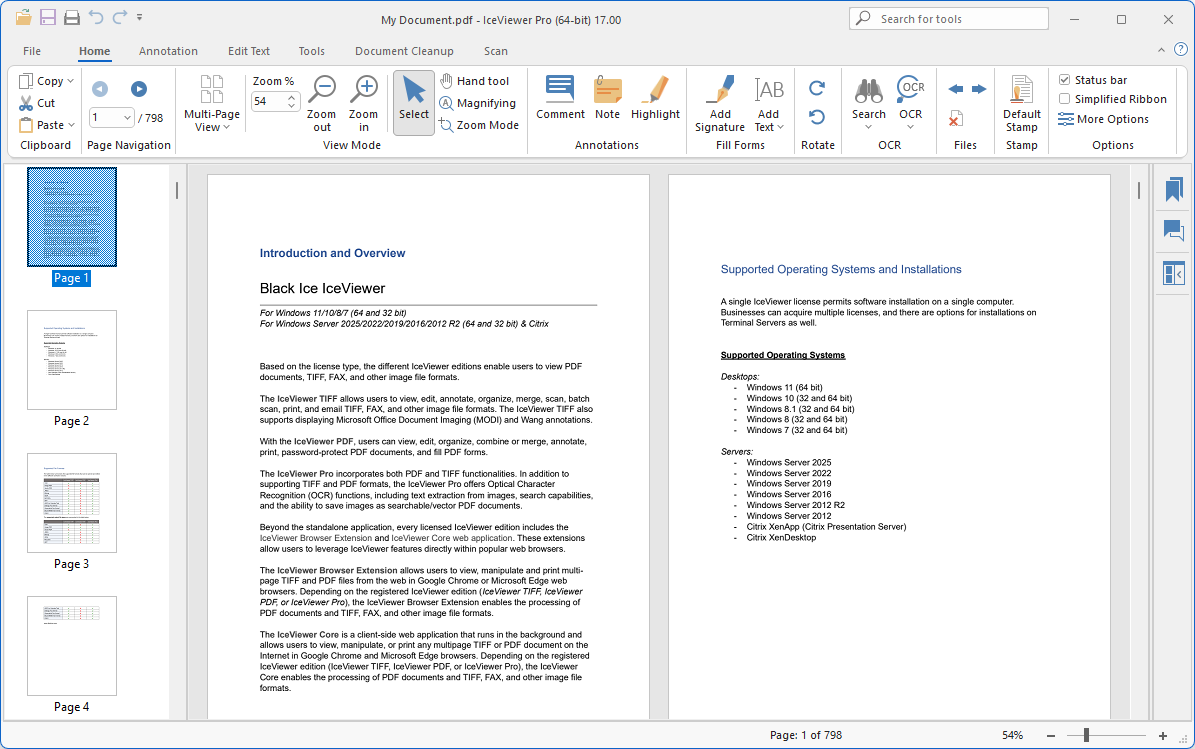Expand the Paste dropdown arrow
1195x749 pixels.
[x=72, y=126]
